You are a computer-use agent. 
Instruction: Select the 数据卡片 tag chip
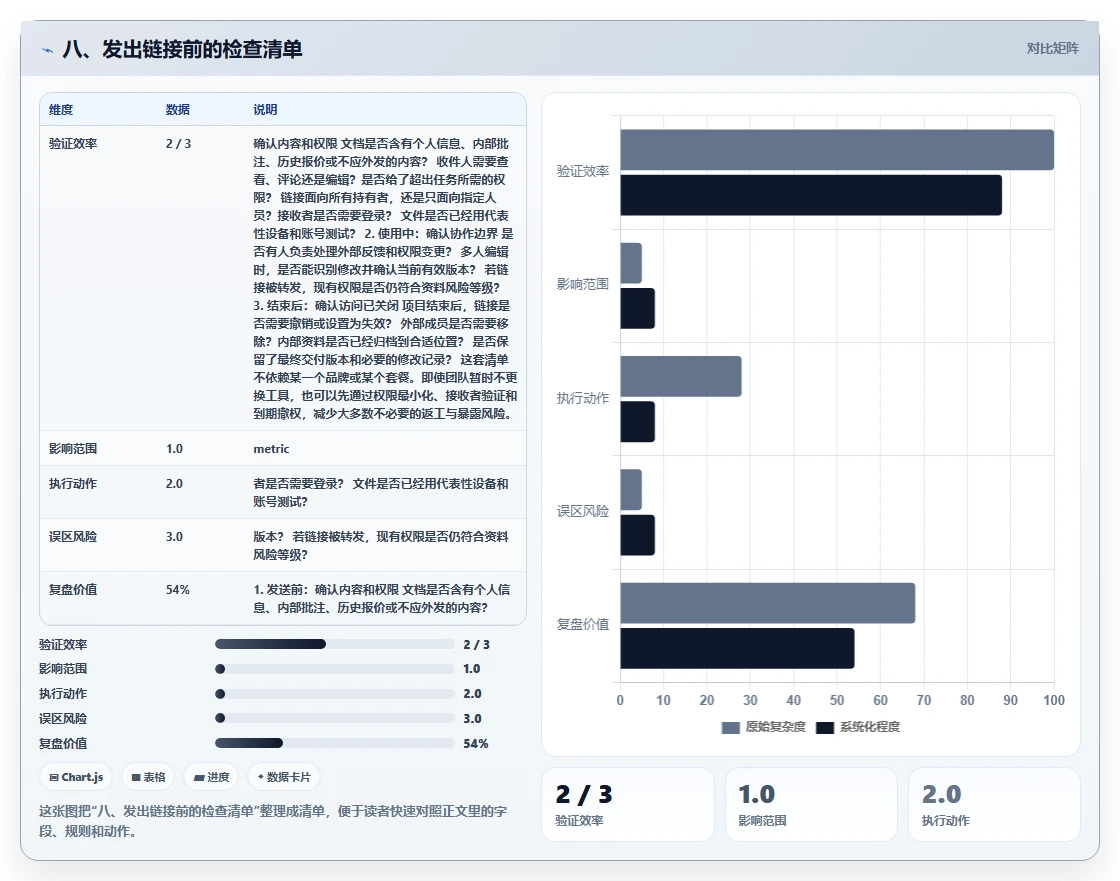[x=284, y=777]
